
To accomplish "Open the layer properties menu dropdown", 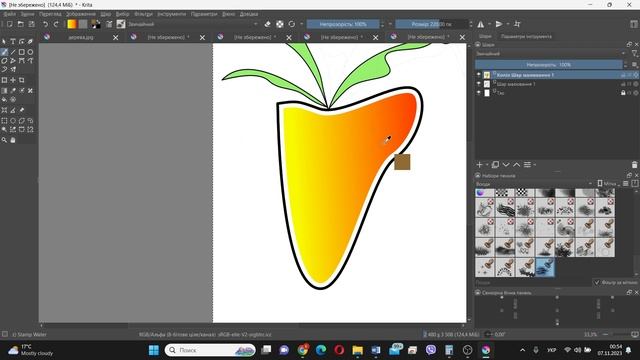I will [x=529, y=164].
